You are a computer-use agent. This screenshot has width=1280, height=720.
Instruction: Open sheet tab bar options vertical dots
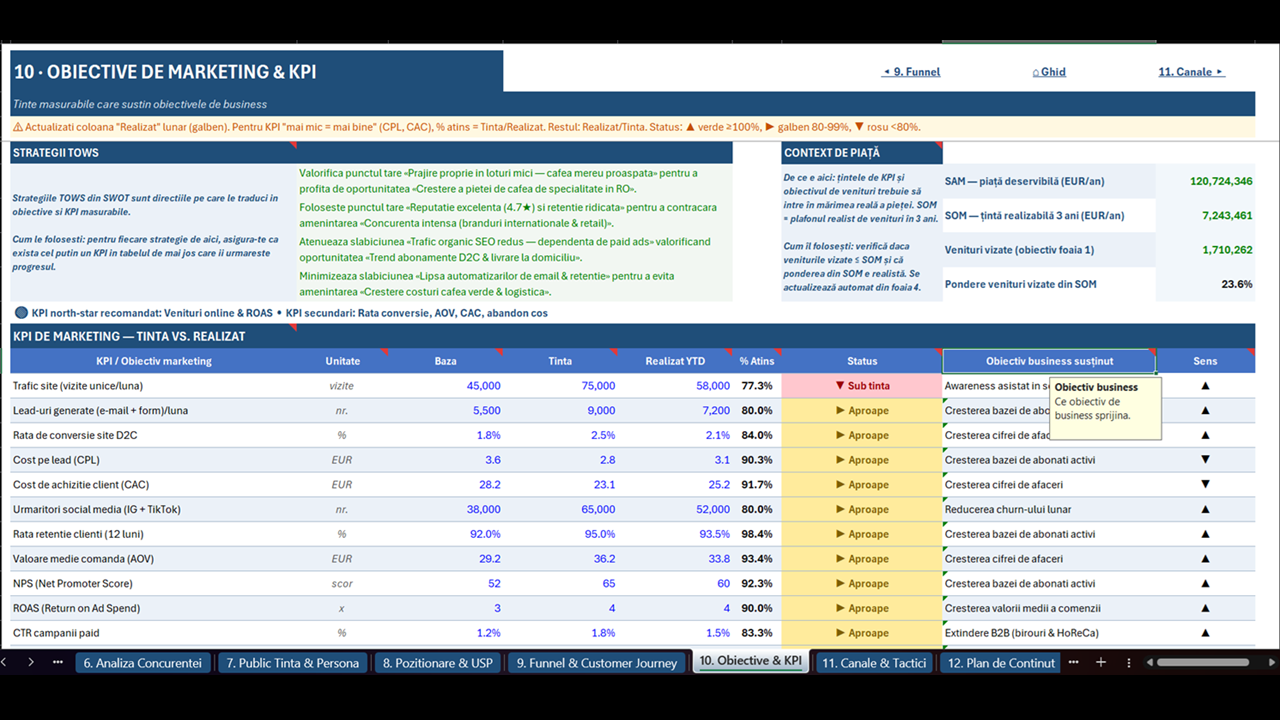1129,662
